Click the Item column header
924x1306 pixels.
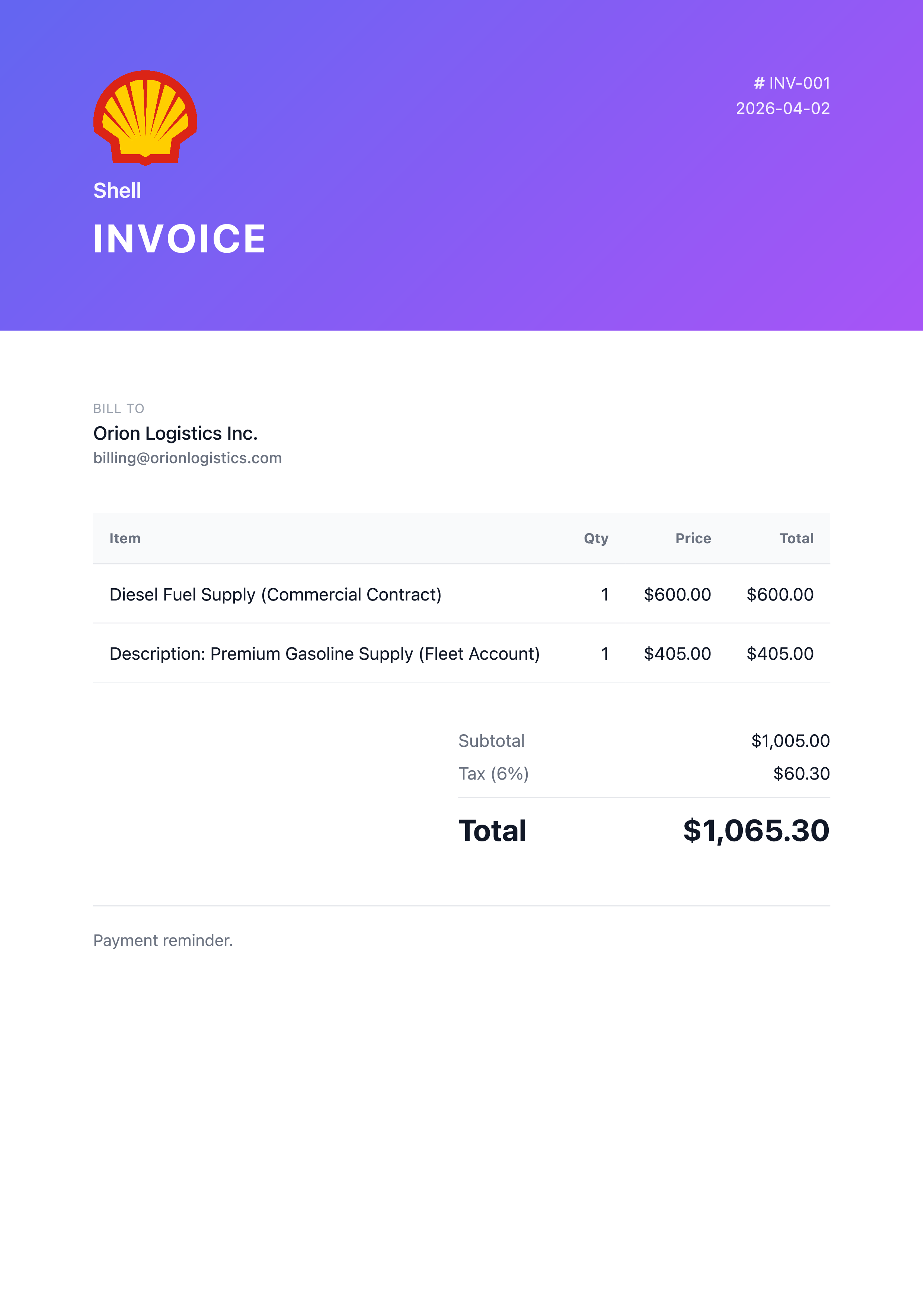[125, 538]
